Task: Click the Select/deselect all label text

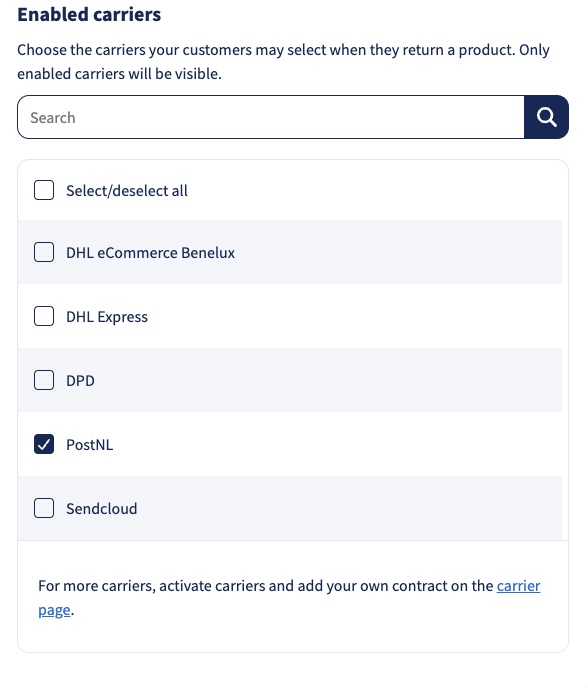Action: (x=127, y=191)
